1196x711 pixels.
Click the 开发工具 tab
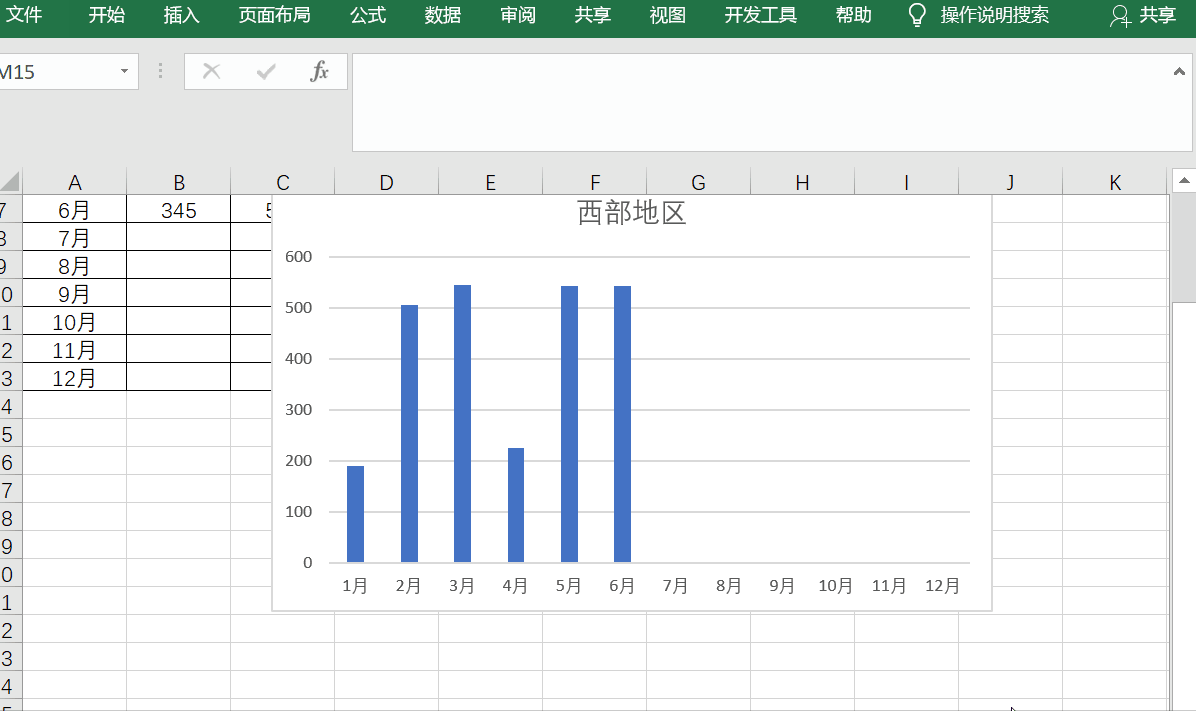pos(761,15)
